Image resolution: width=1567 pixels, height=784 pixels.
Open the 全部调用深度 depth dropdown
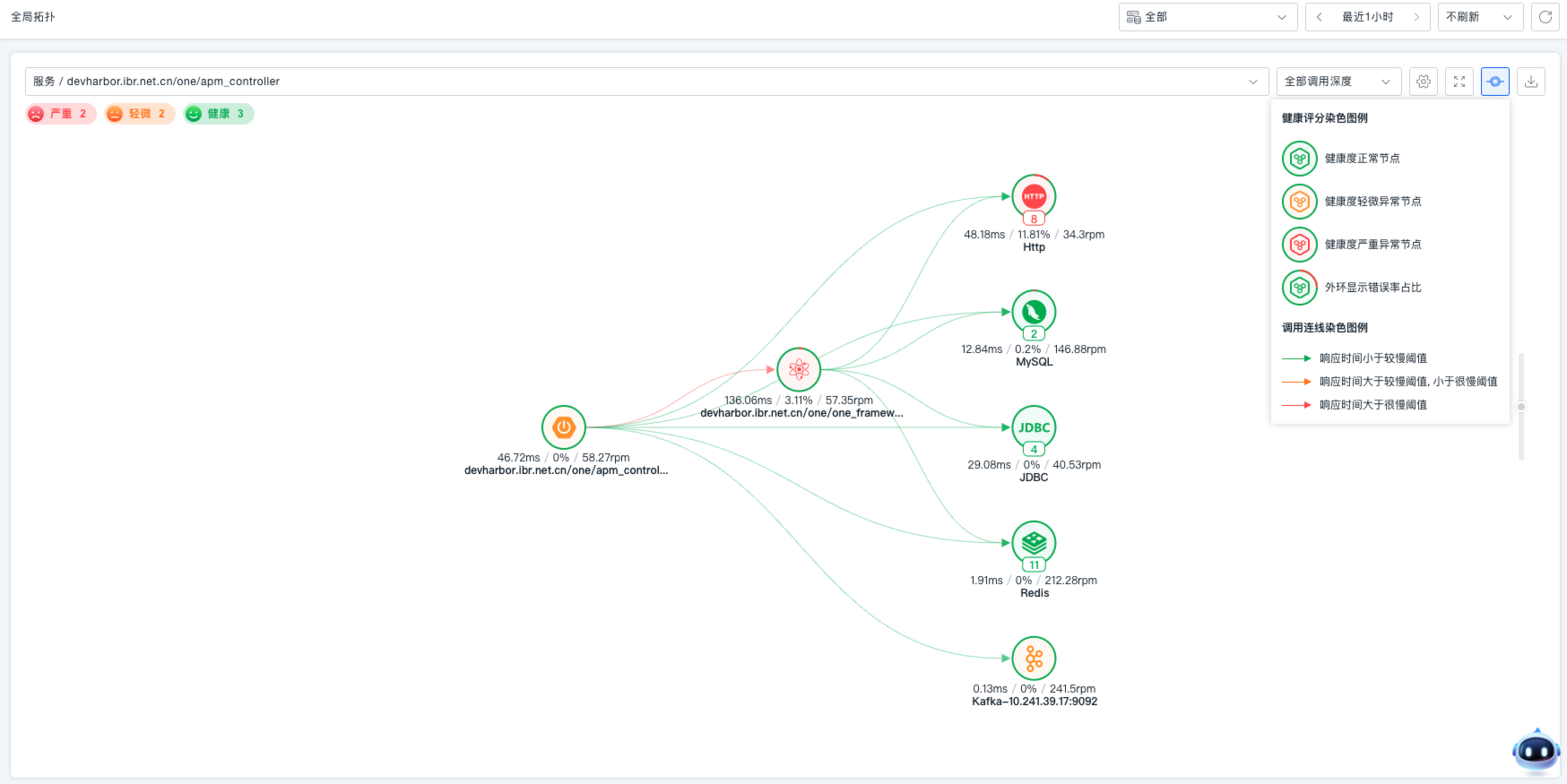[1338, 82]
